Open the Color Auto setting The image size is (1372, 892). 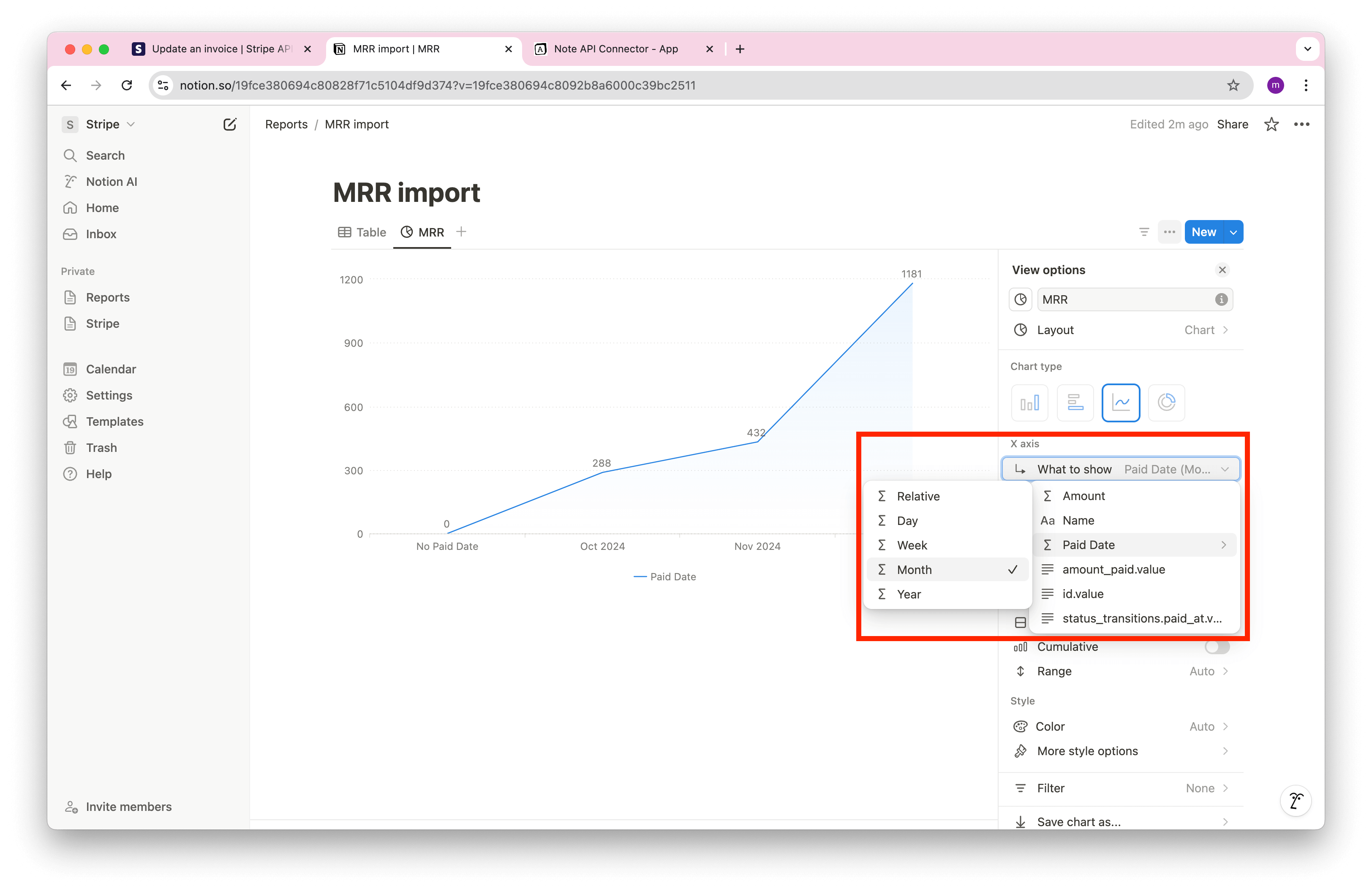(1121, 726)
